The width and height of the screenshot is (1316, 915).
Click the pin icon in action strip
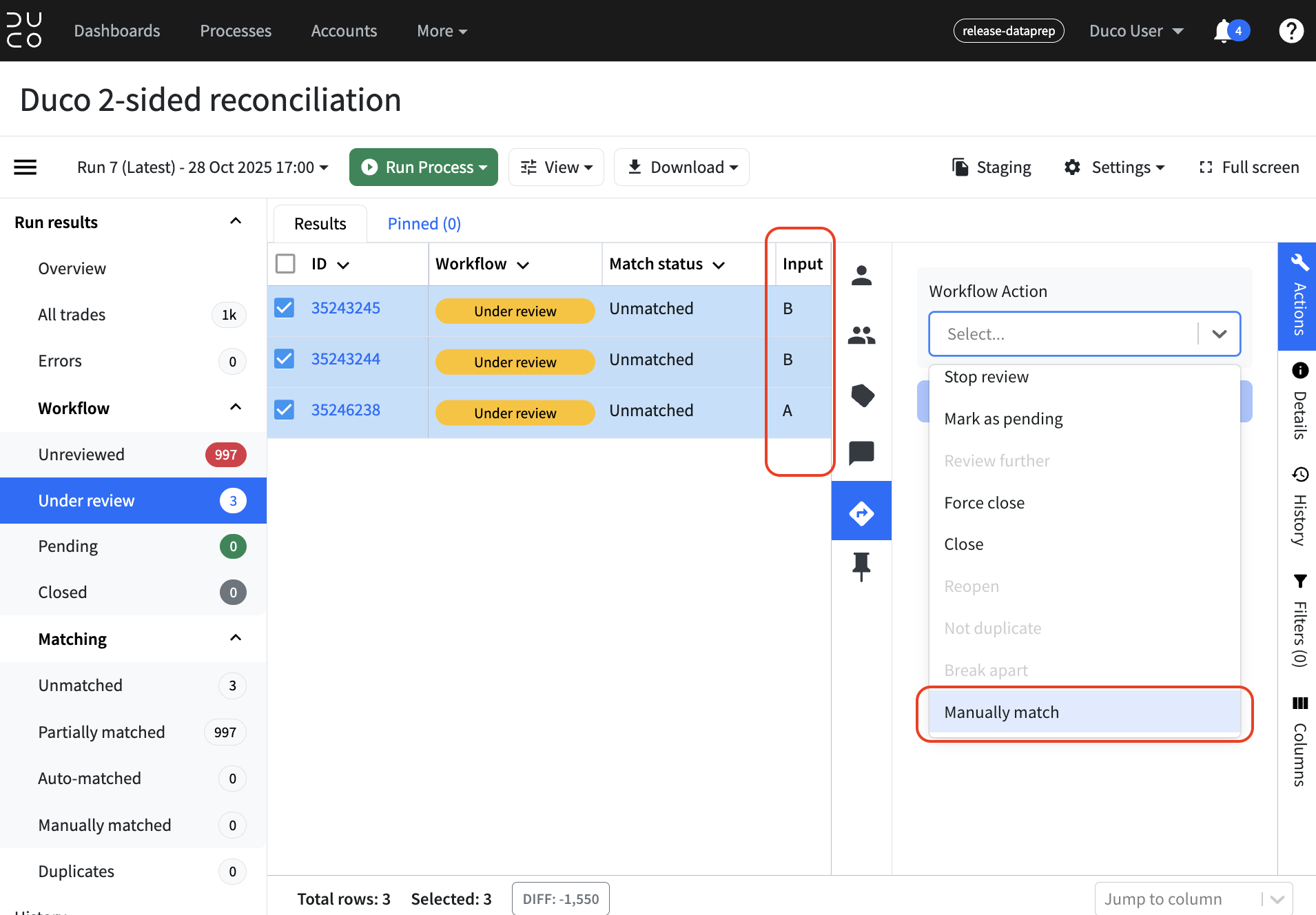coord(861,567)
